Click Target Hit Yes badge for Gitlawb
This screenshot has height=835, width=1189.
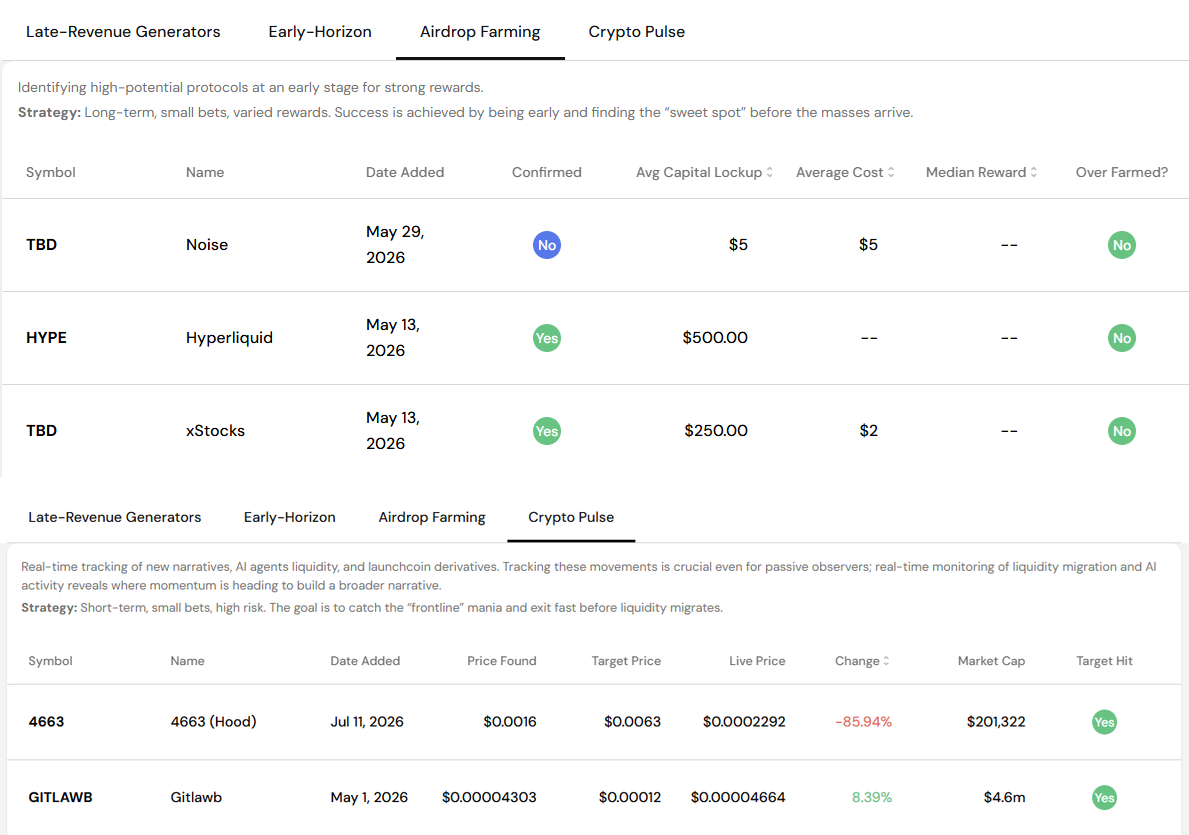(1104, 797)
